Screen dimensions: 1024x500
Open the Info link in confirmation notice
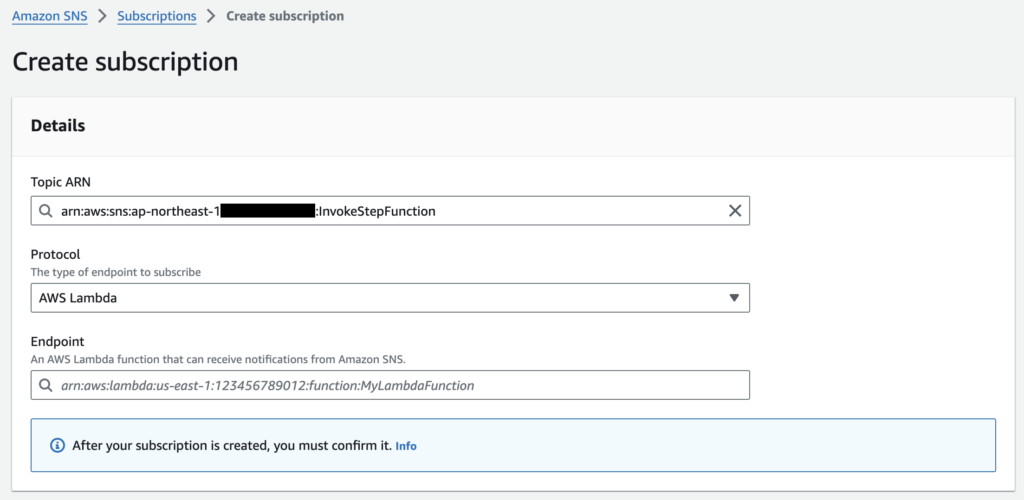pos(406,446)
